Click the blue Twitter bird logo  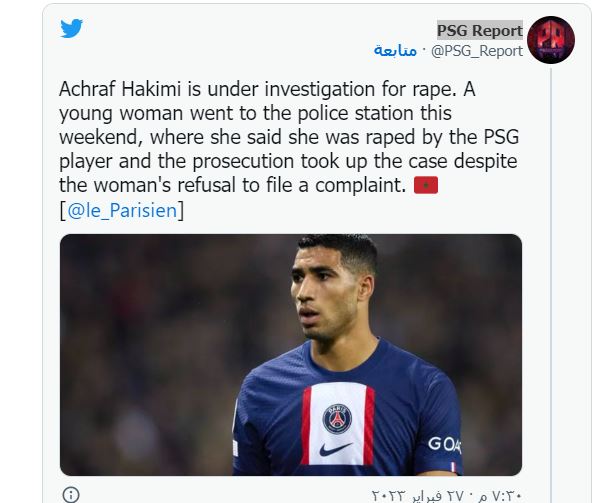[71, 28]
